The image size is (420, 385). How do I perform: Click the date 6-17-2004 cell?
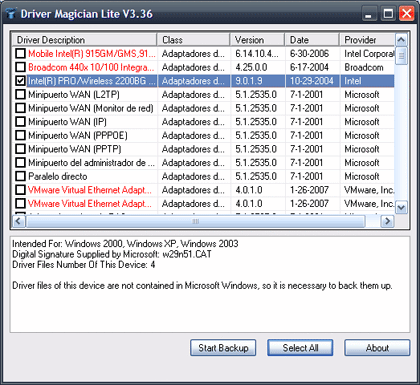pyautogui.click(x=312, y=67)
